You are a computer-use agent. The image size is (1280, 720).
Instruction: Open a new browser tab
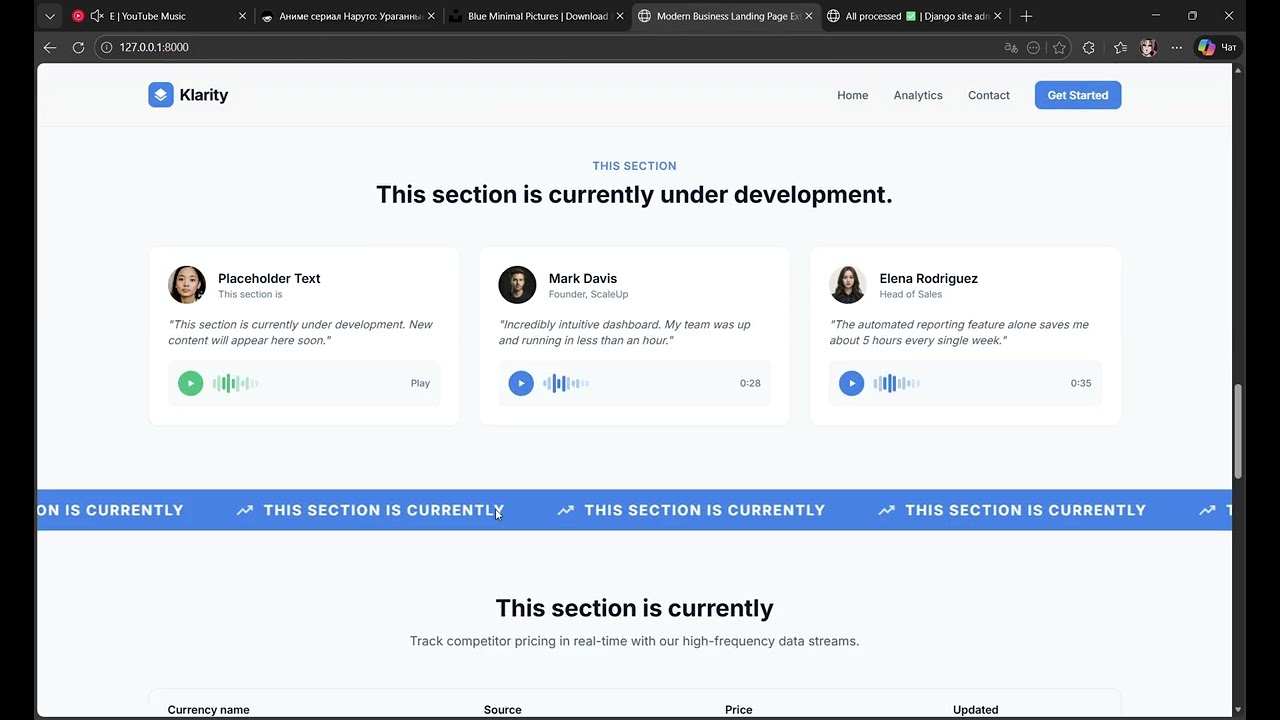point(1026,16)
